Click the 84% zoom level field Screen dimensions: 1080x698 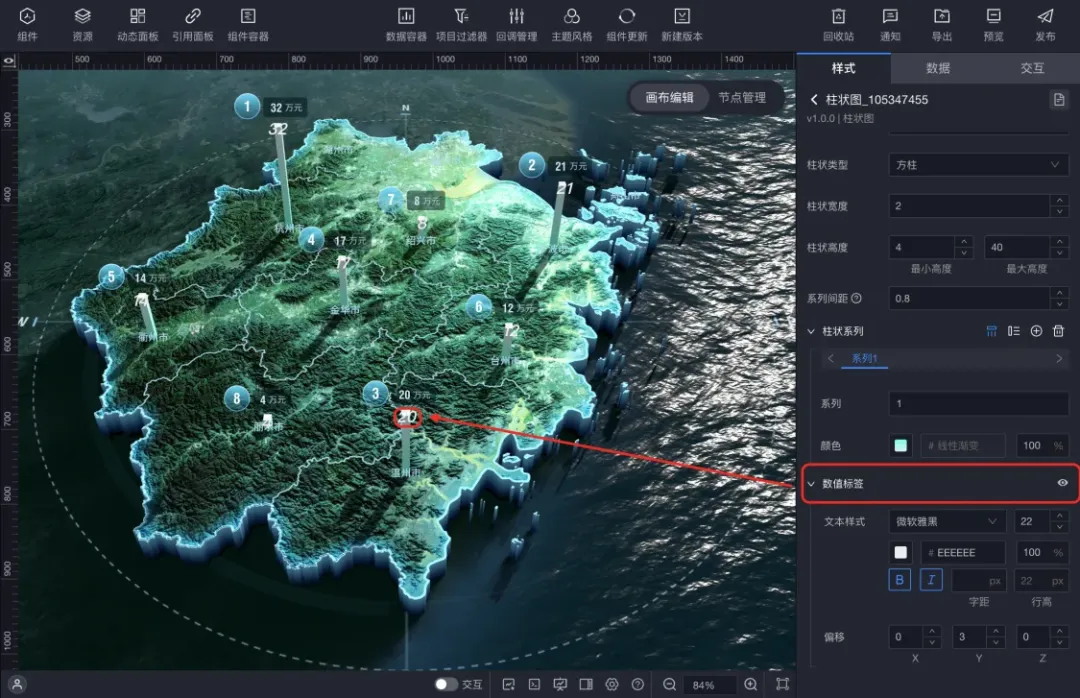point(709,684)
